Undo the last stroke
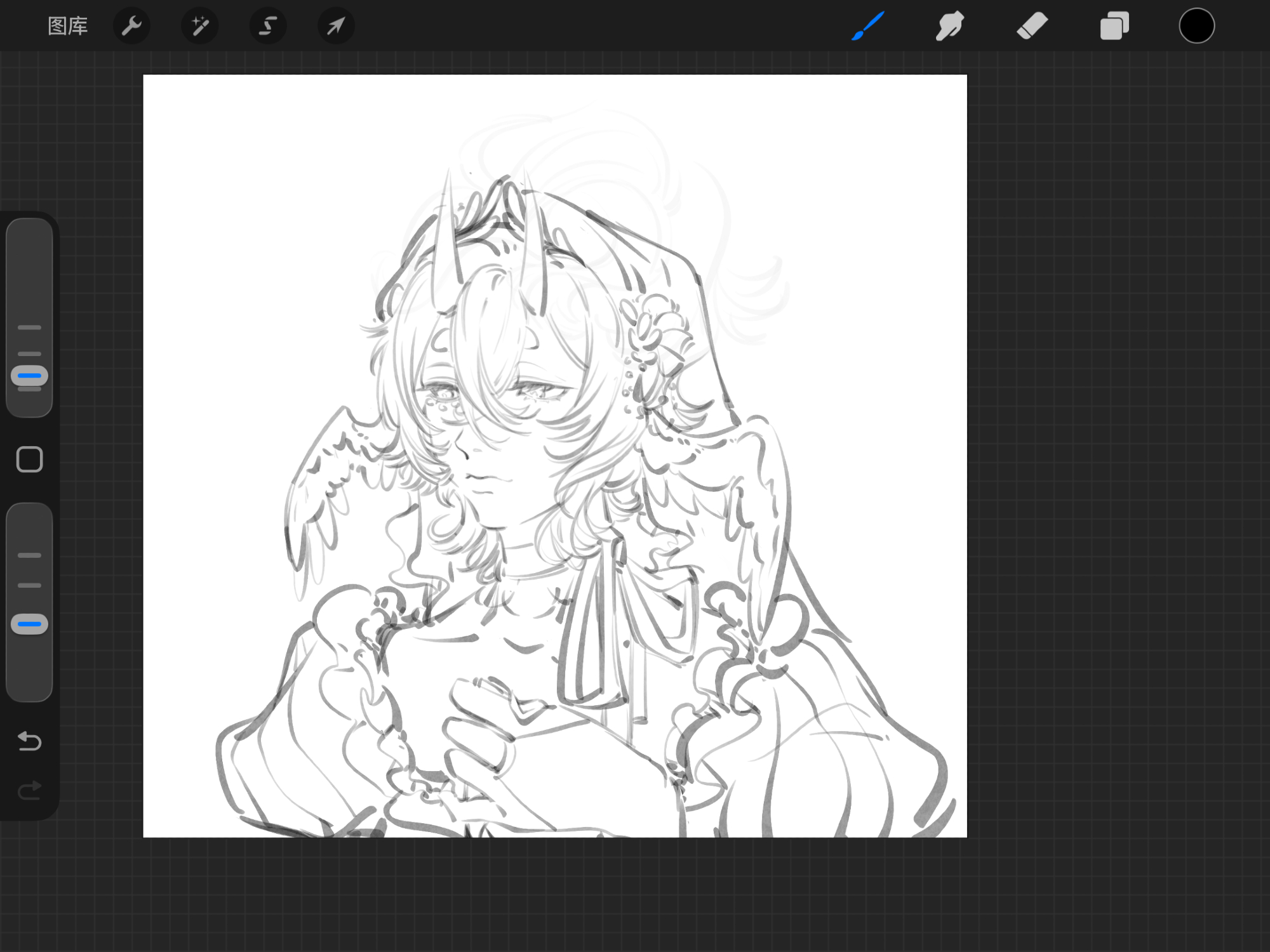1270x952 pixels. (29, 741)
